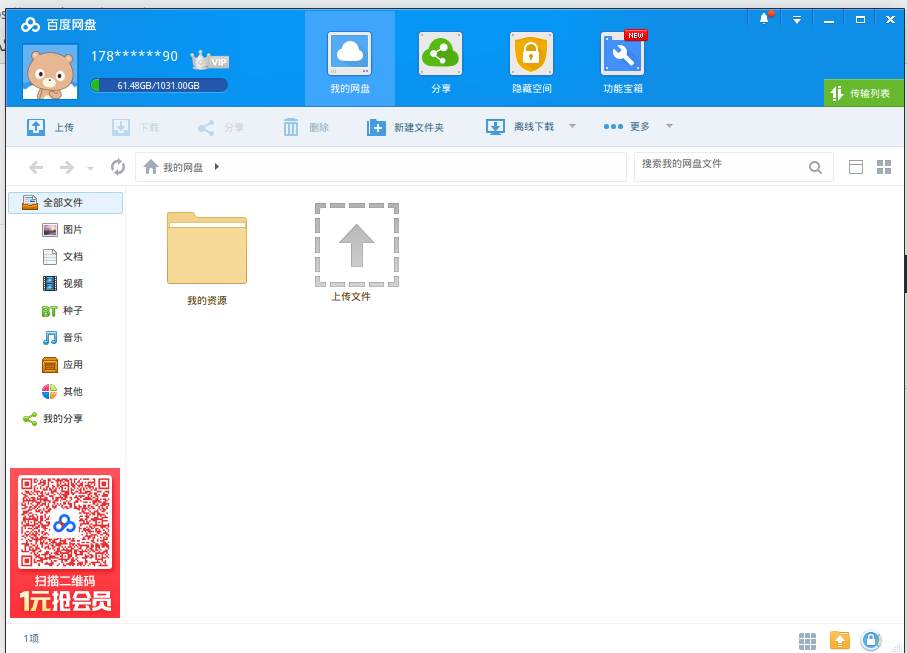Open the 传输列表 transfer list
The width and height of the screenshot is (907, 653).
pos(863,93)
